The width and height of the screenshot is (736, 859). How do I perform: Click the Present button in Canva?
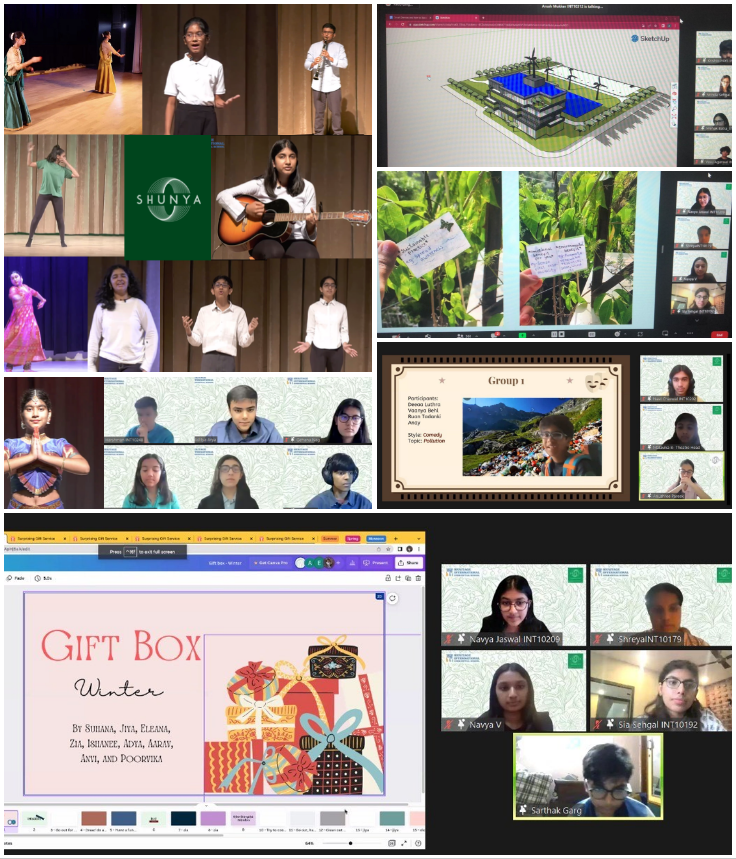point(378,563)
